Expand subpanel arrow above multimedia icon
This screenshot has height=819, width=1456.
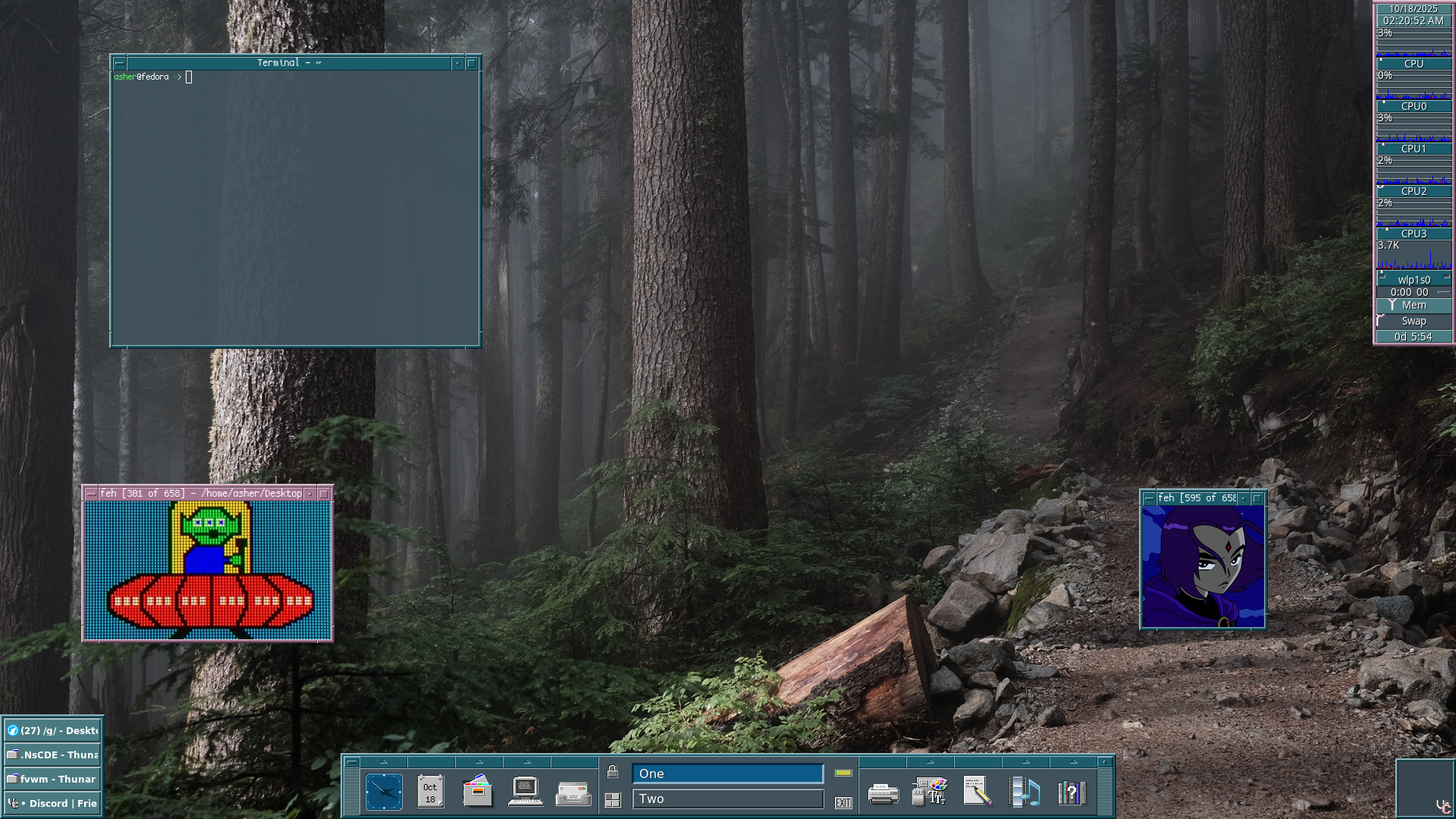coord(1025,762)
